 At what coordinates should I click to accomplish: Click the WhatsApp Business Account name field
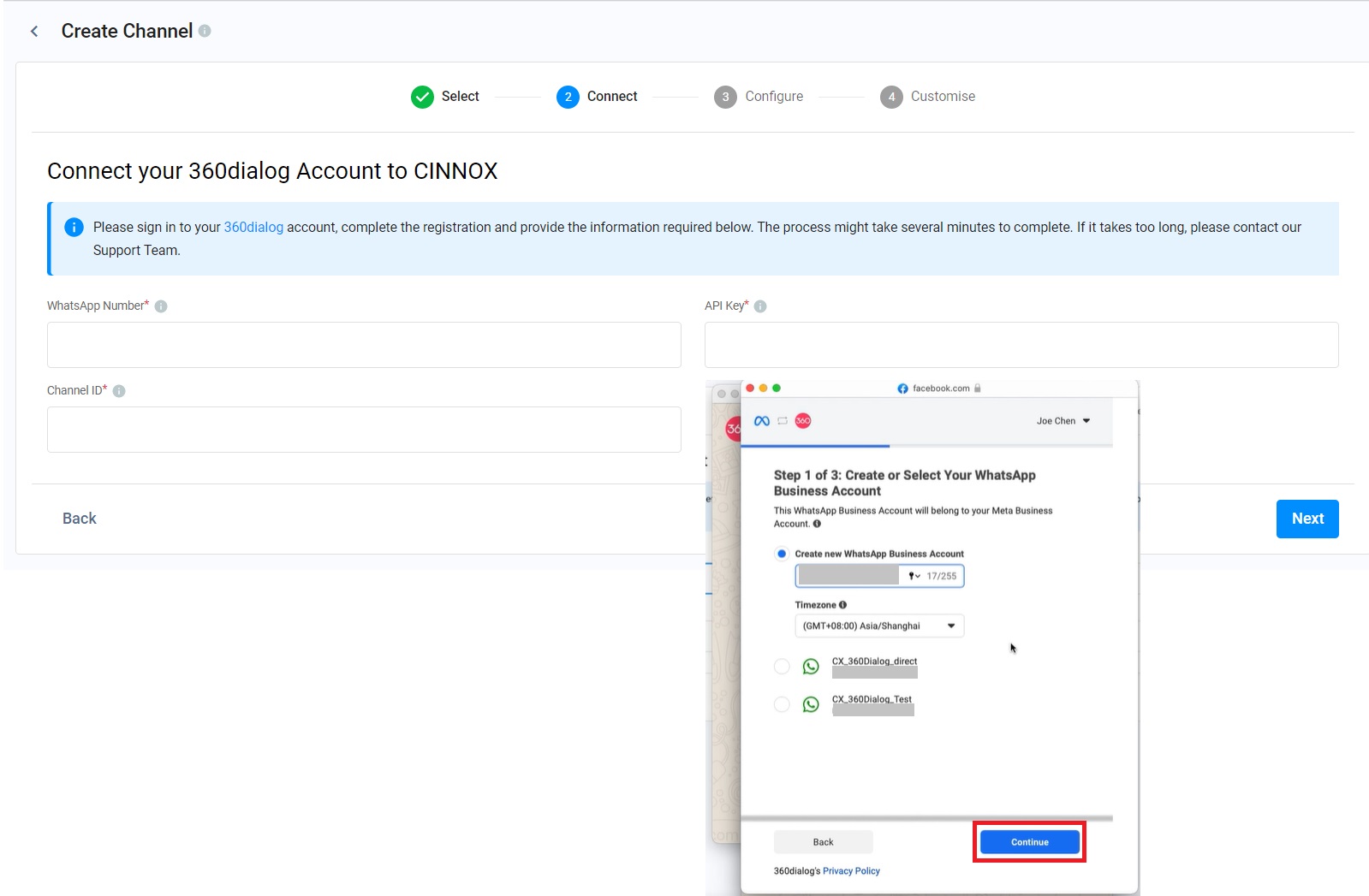click(x=879, y=576)
